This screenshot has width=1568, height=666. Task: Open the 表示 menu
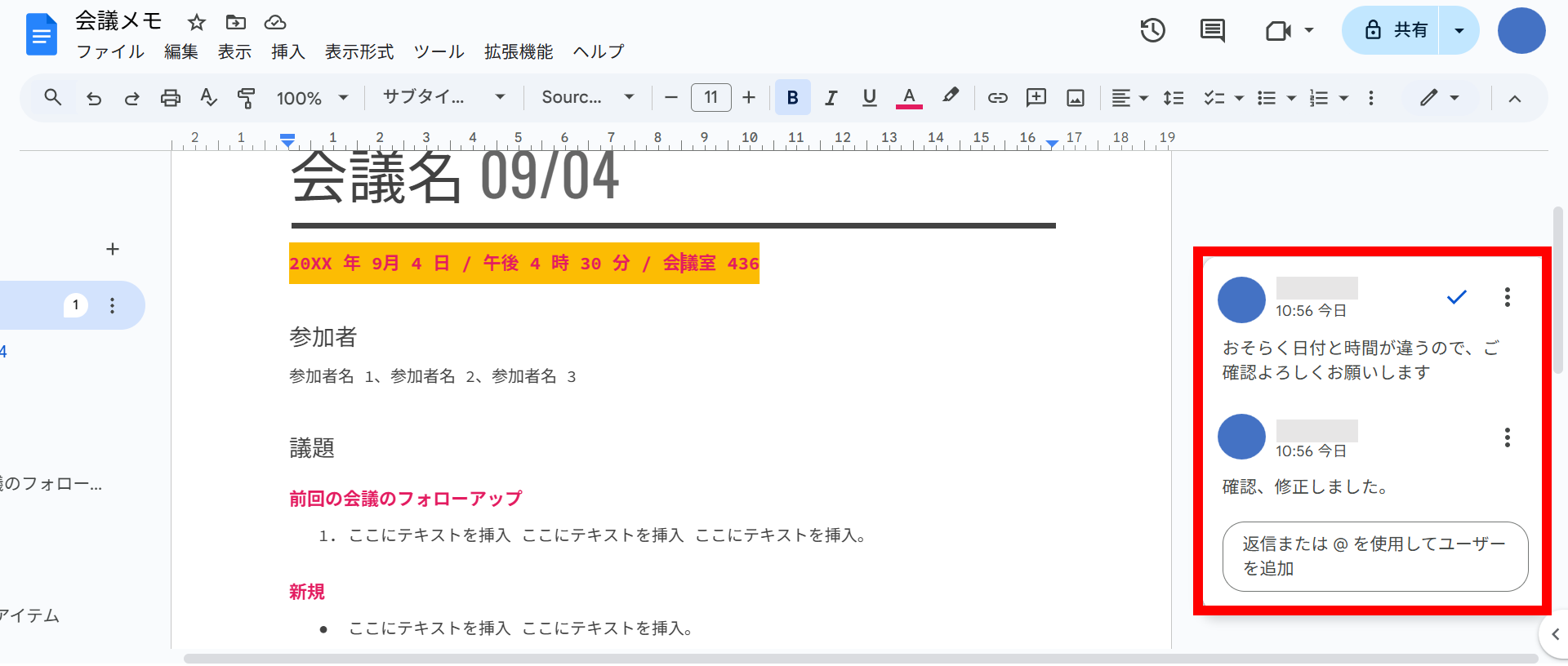[x=234, y=51]
